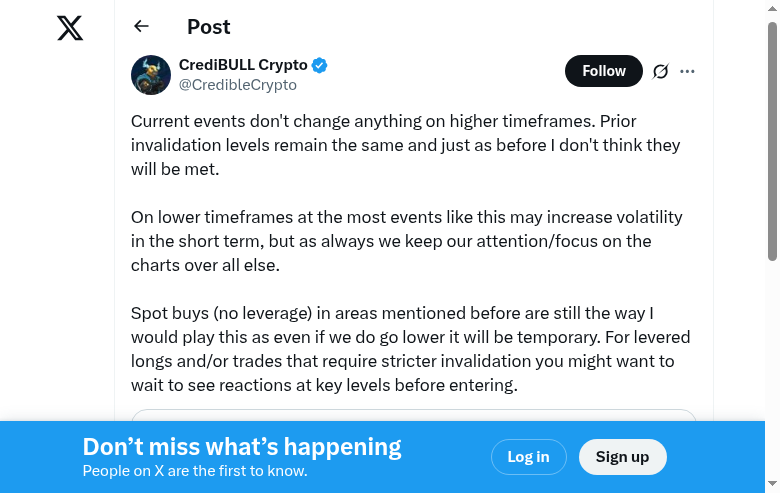The height and width of the screenshot is (493, 780).
Task: Open the Grok explain-post icon
Action: click(660, 71)
